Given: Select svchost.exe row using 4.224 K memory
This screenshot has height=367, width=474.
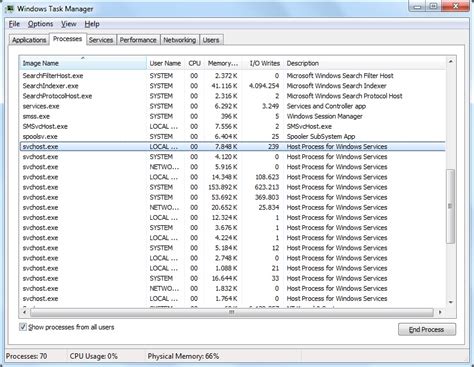Looking at the screenshot, I should tap(233, 238).
